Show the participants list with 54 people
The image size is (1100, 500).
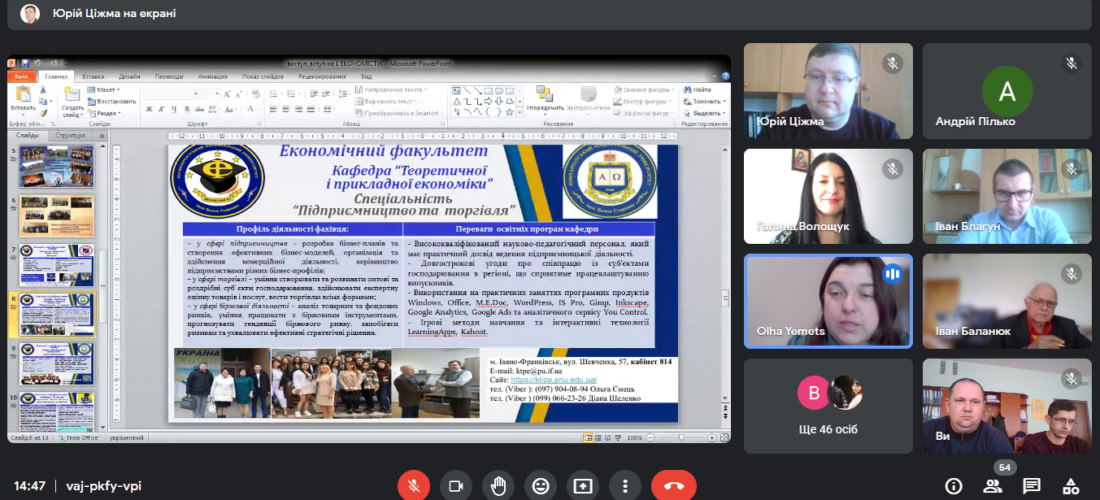tap(992, 486)
